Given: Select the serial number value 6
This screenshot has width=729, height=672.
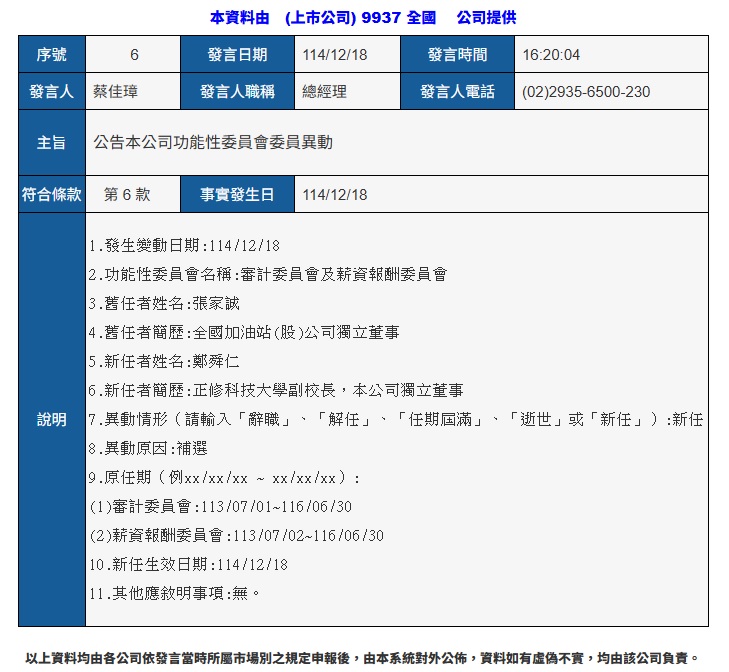Looking at the screenshot, I should click(x=134, y=55).
